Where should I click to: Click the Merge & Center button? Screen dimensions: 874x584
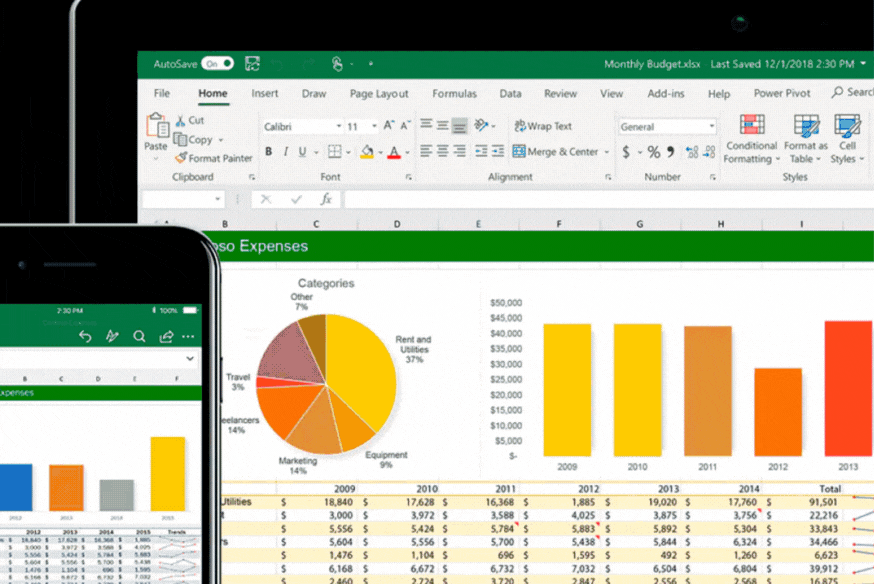558,151
